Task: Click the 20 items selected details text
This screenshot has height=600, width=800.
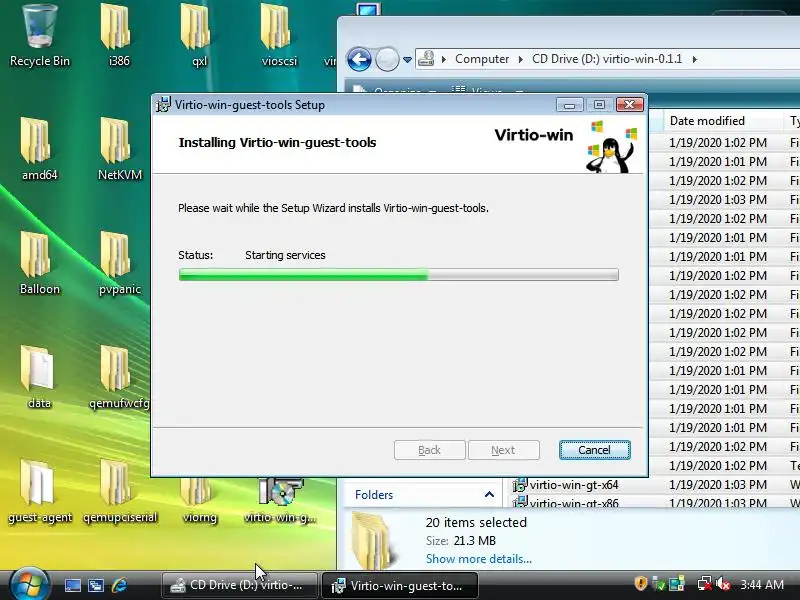Action: tap(476, 522)
